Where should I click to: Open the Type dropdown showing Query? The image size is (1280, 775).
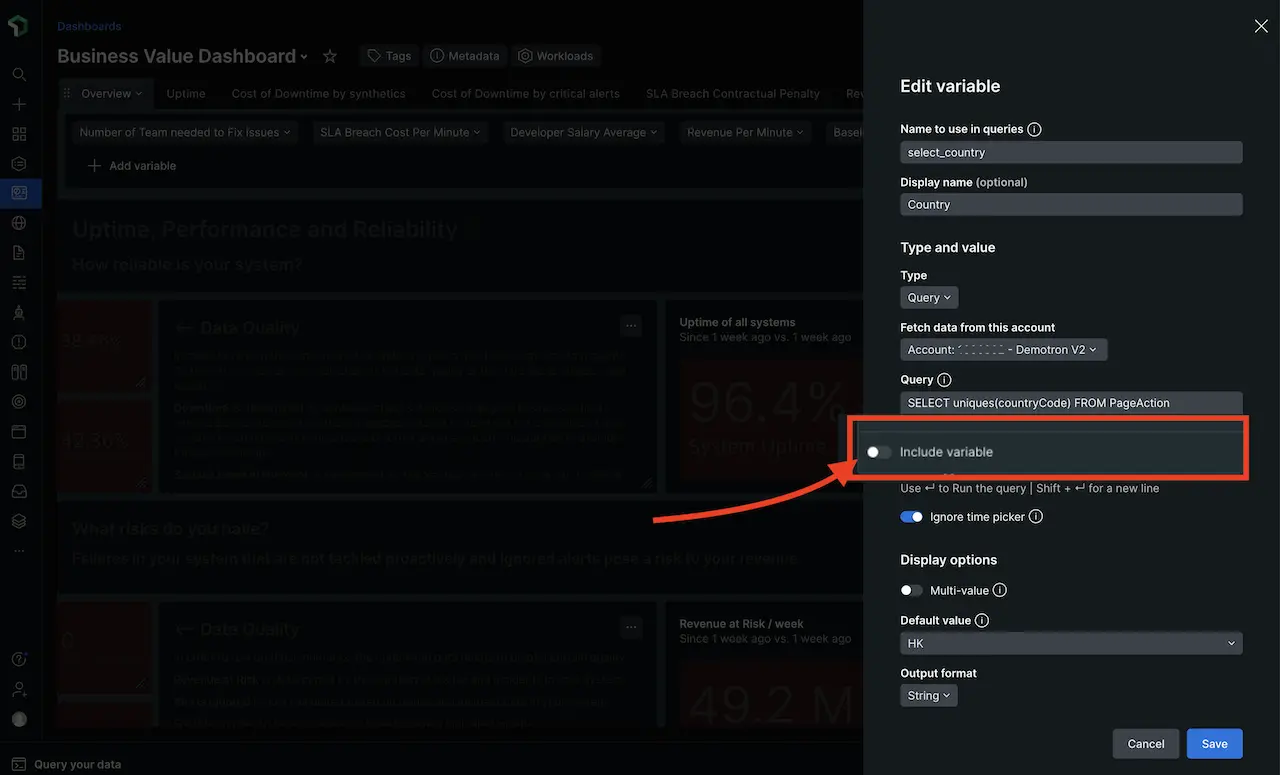tap(928, 297)
